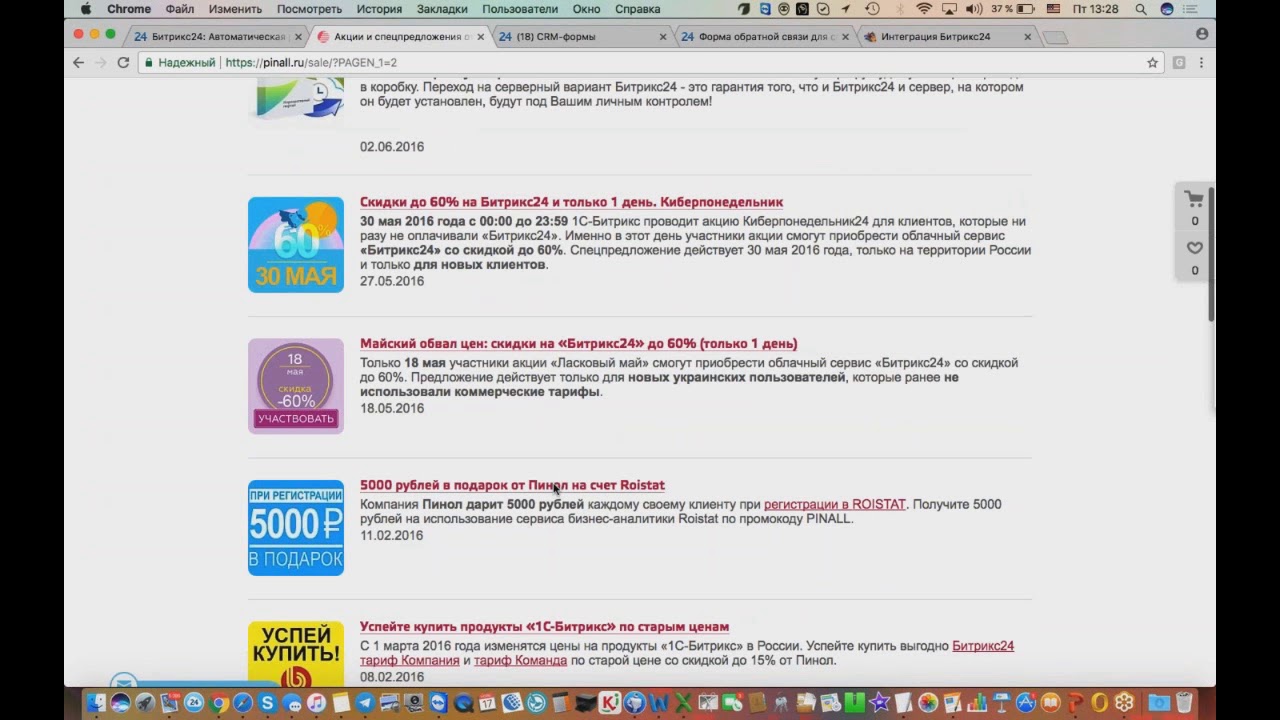Click the '60 / 30 МАЯ' promo thumbnail

(296, 245)
